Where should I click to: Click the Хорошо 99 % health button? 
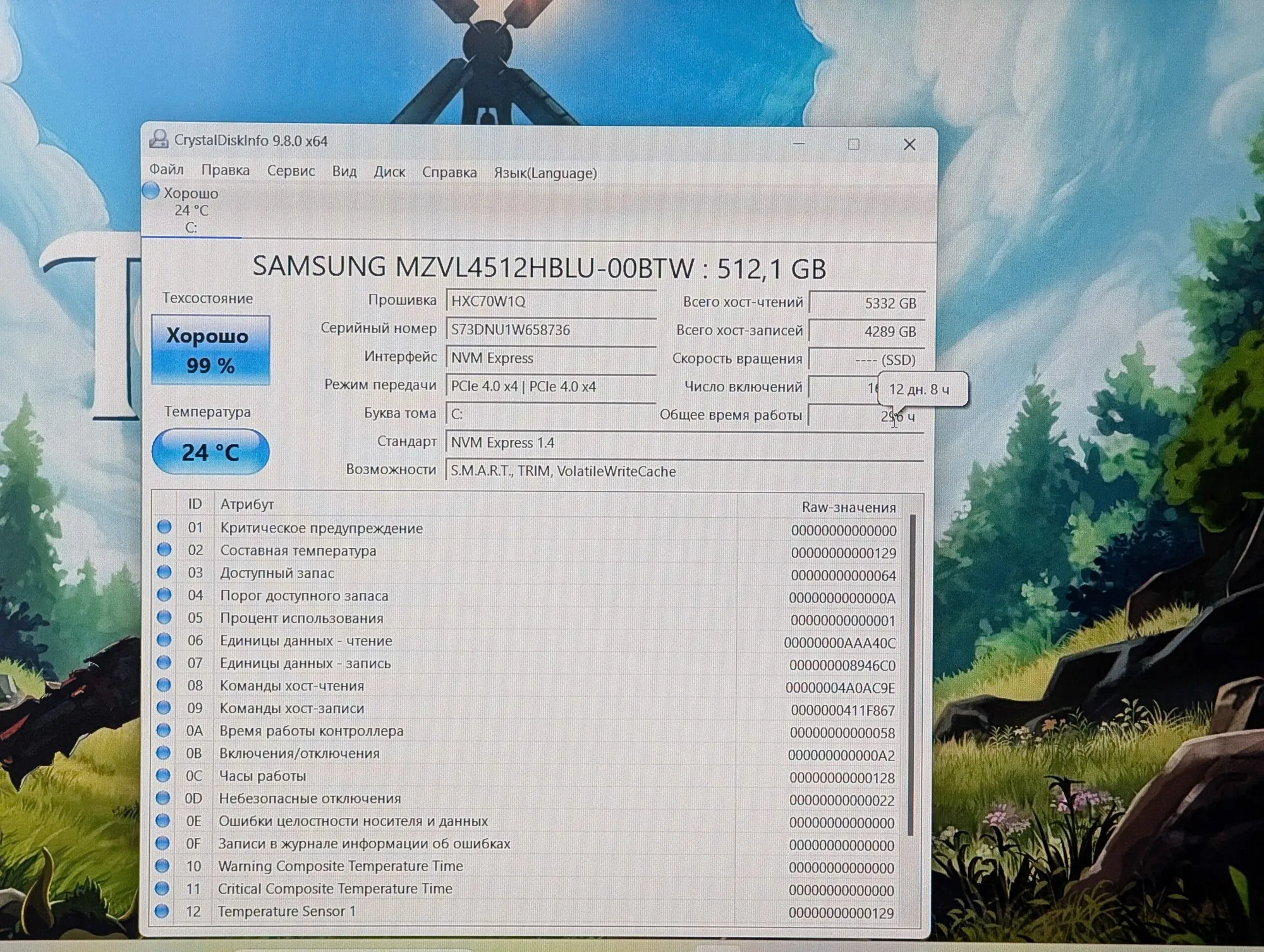pyautogui.click(x=210, y=350)
